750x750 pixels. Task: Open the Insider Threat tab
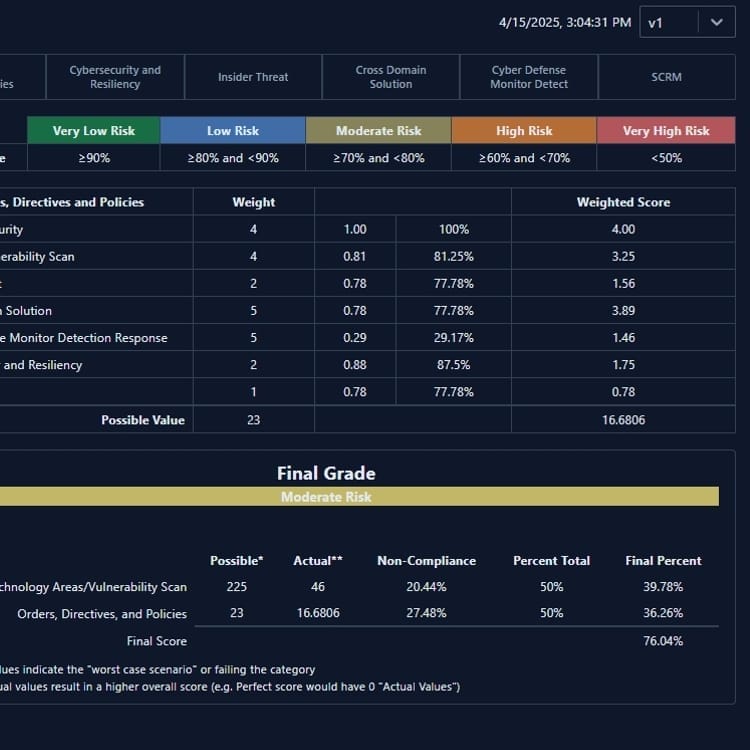253,77
